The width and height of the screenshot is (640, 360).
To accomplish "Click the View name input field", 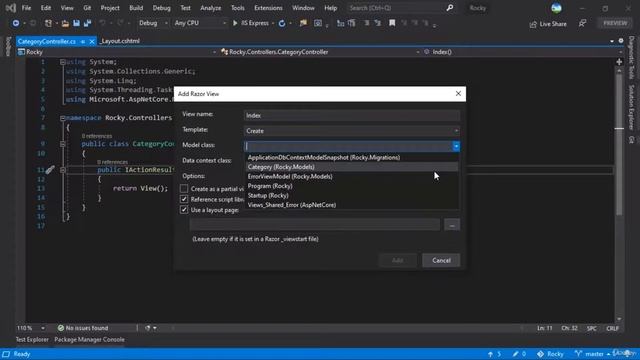I will (352, 116).
